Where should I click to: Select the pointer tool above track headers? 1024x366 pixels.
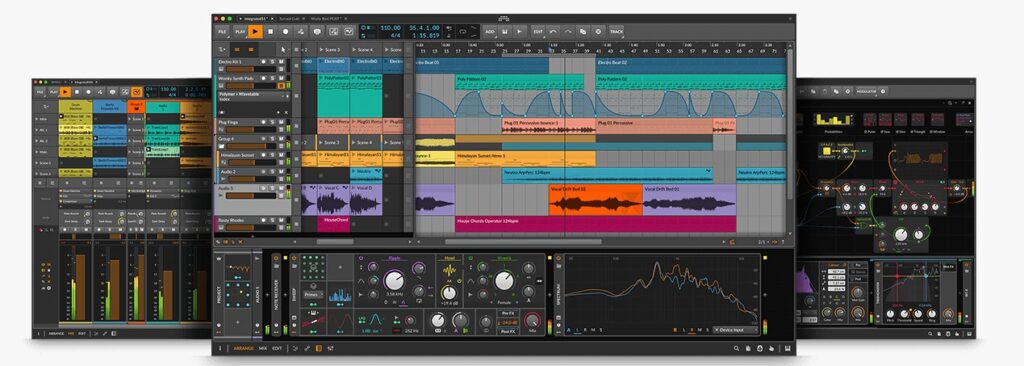pyautogui.click(x=283, y=50)
